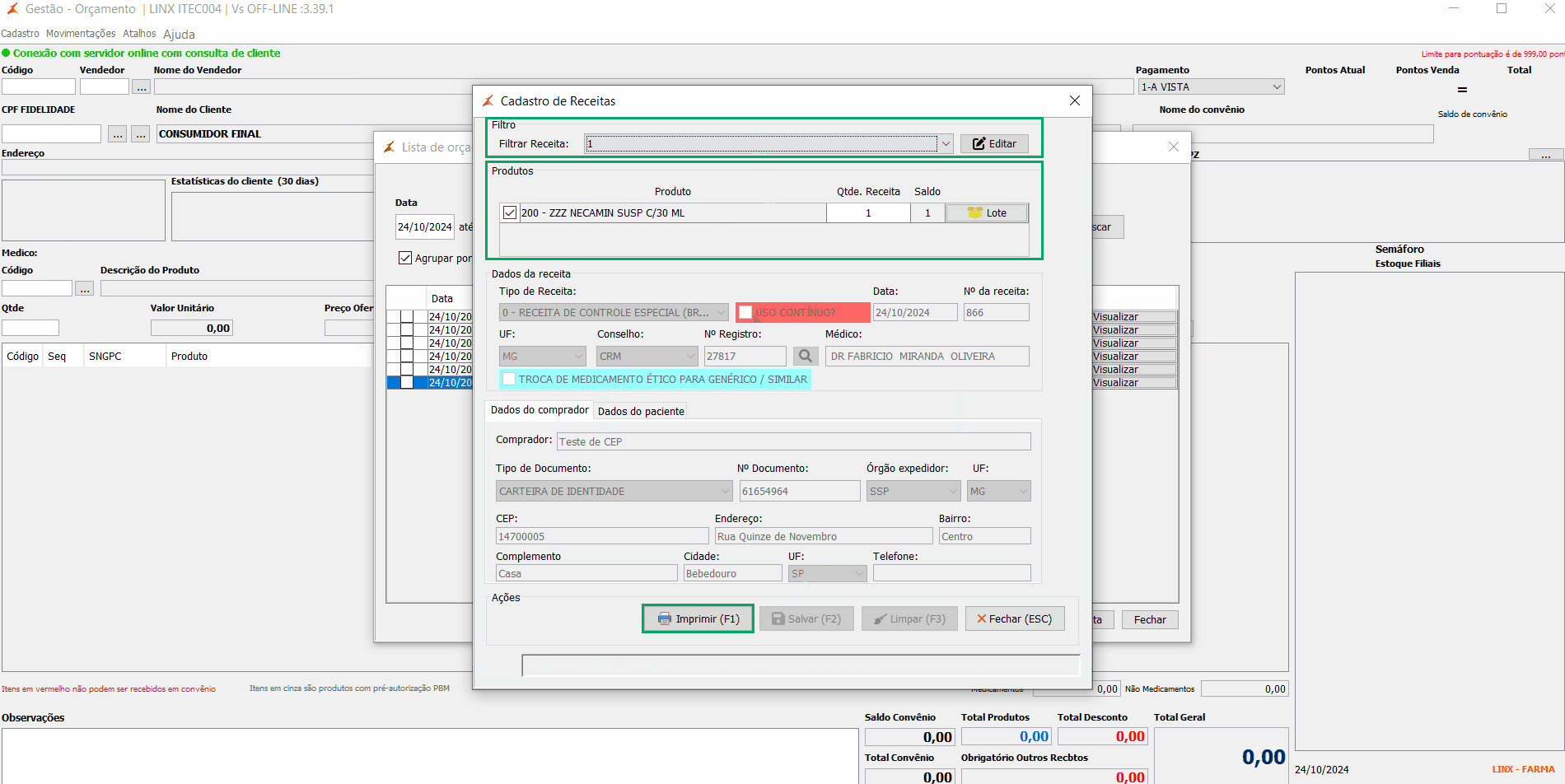Click ellipsis button at right of convênio area

point(1546,155)
